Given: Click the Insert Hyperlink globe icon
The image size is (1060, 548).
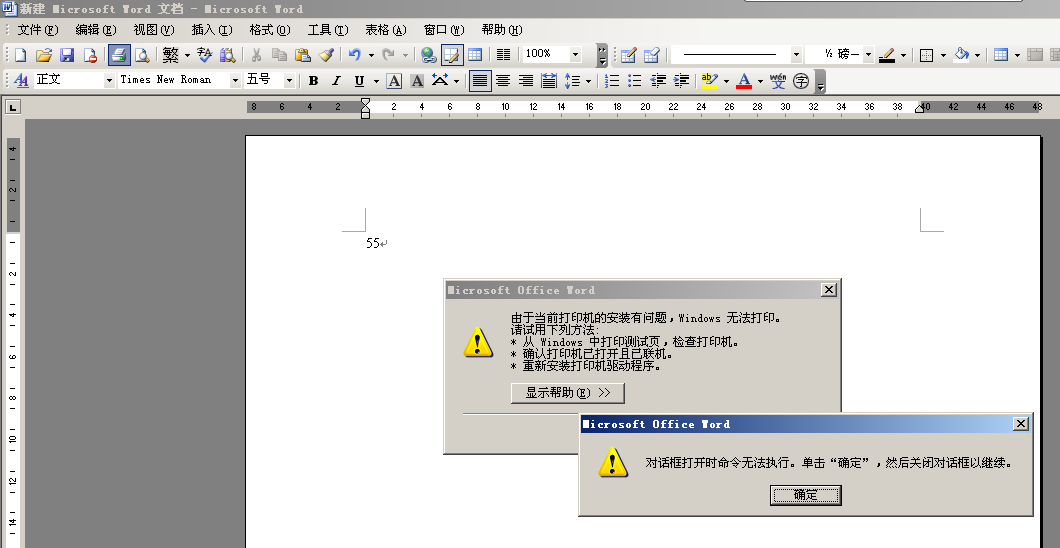Looking at the screenshot, I should [x=428, y=55].
